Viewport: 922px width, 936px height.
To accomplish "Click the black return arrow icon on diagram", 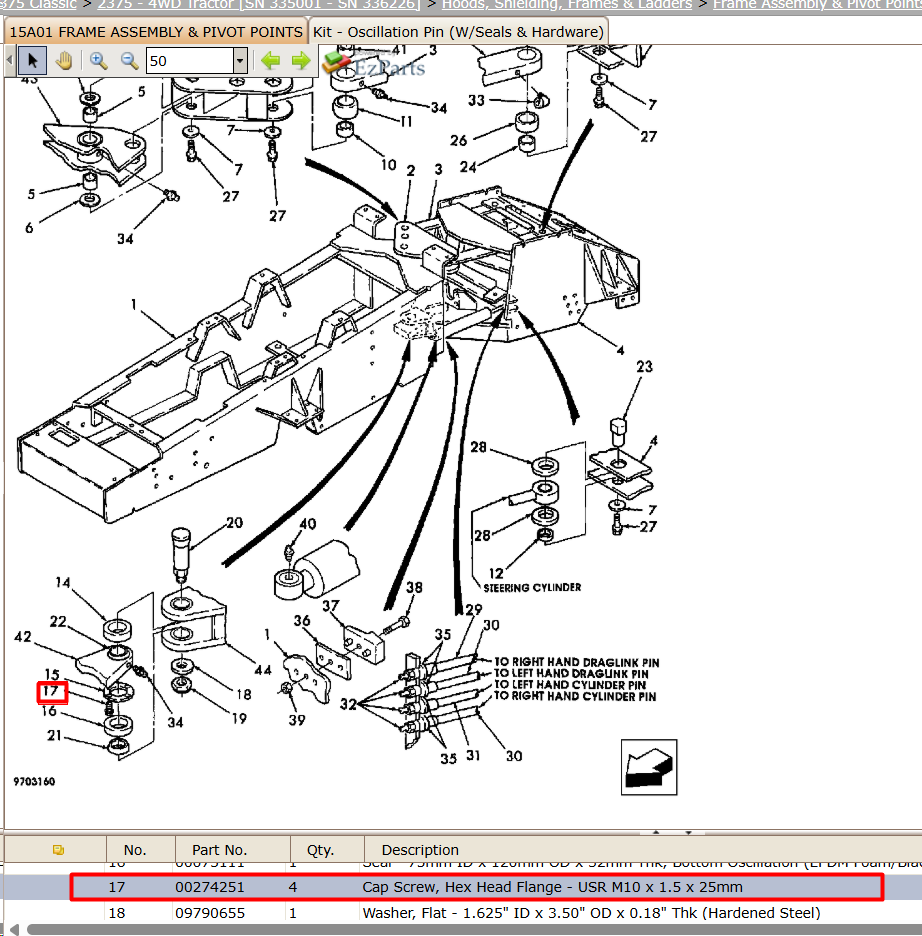I will pos(649,767).
